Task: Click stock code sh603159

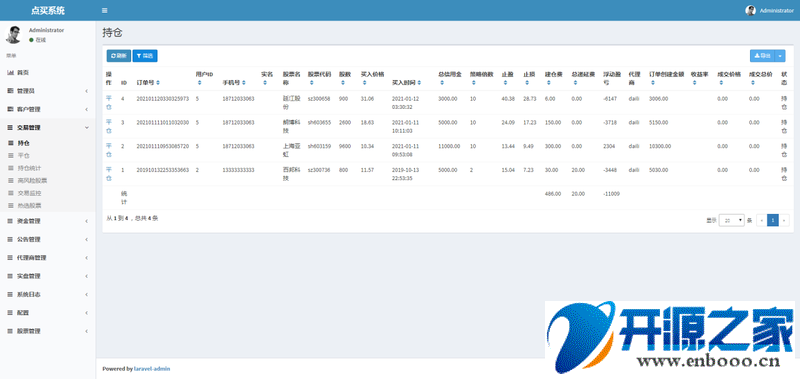Action: point(319,146)
